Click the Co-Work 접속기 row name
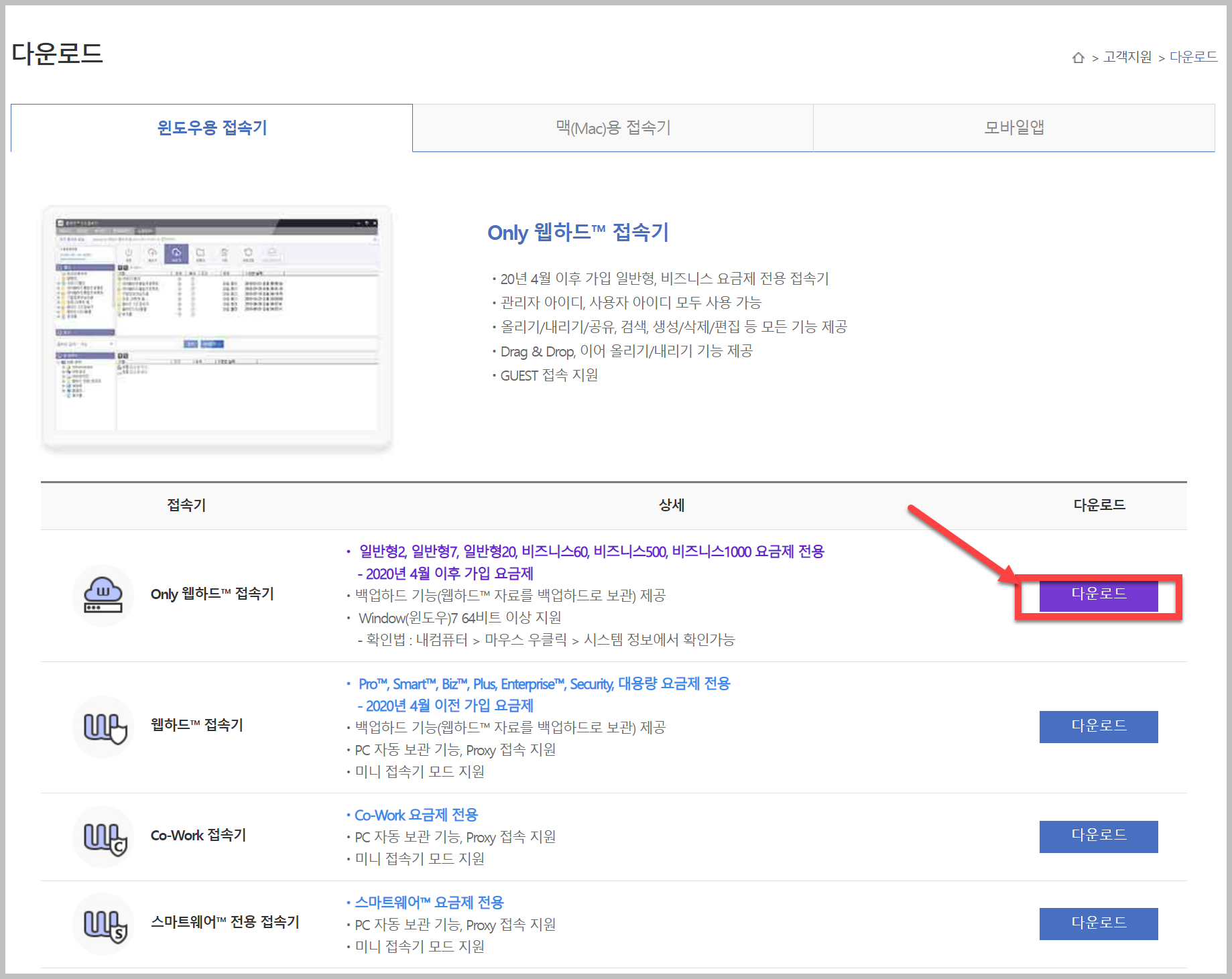 (198, 836)
